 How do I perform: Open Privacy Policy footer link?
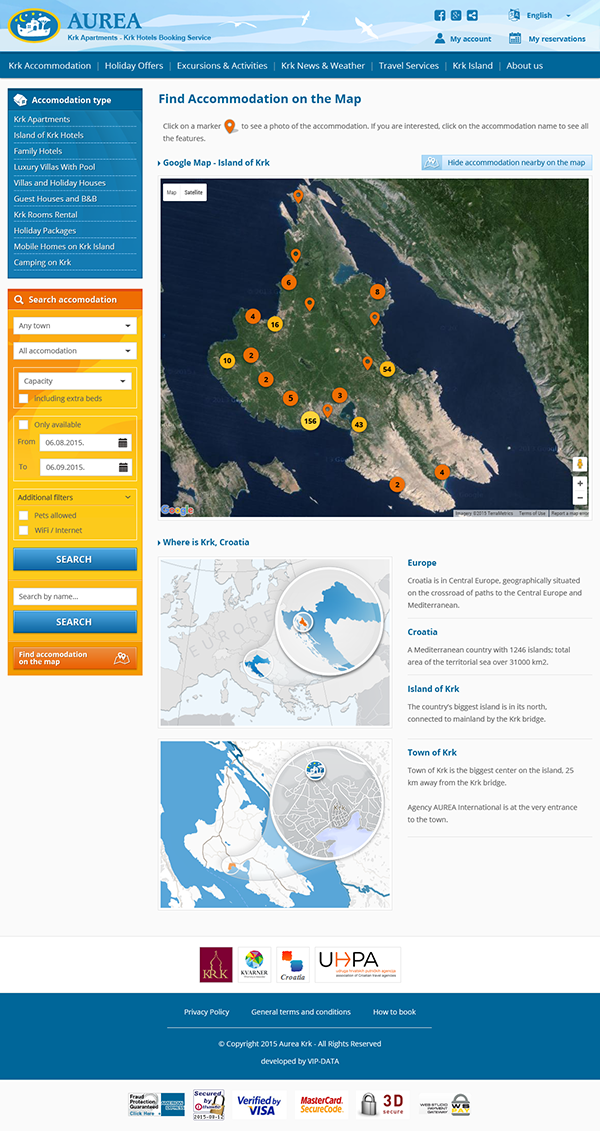(x=206, y=1012)
